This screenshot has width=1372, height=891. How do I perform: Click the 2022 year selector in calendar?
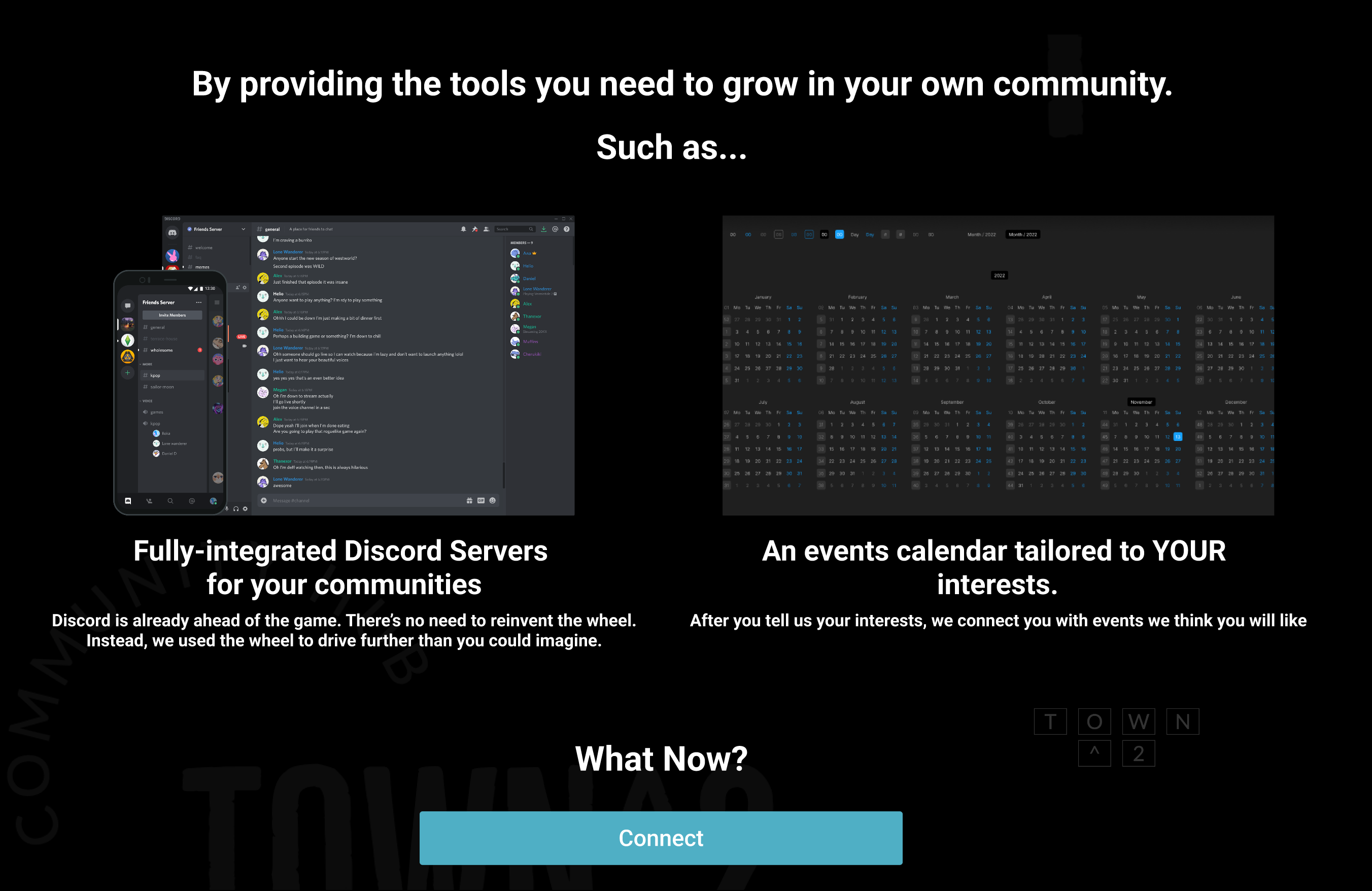pyautogui.click(x=1000, y=276)
